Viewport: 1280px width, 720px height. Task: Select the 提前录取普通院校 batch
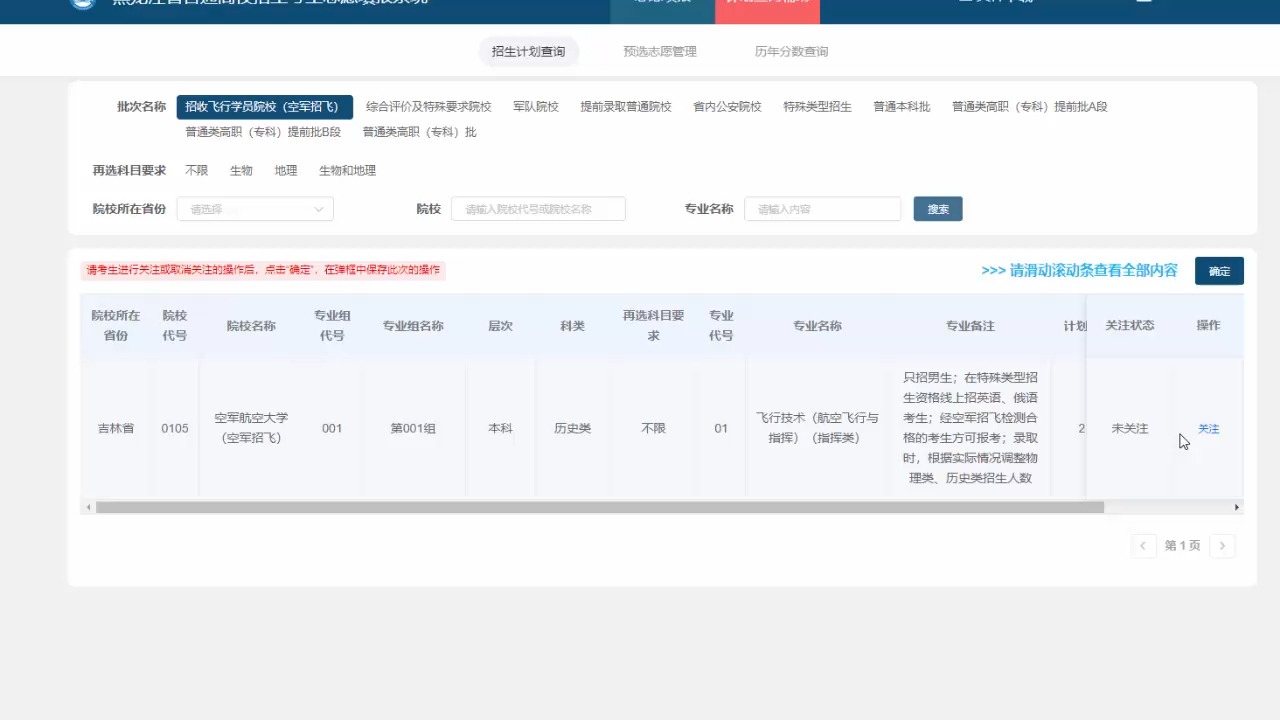tap(626, 107)
